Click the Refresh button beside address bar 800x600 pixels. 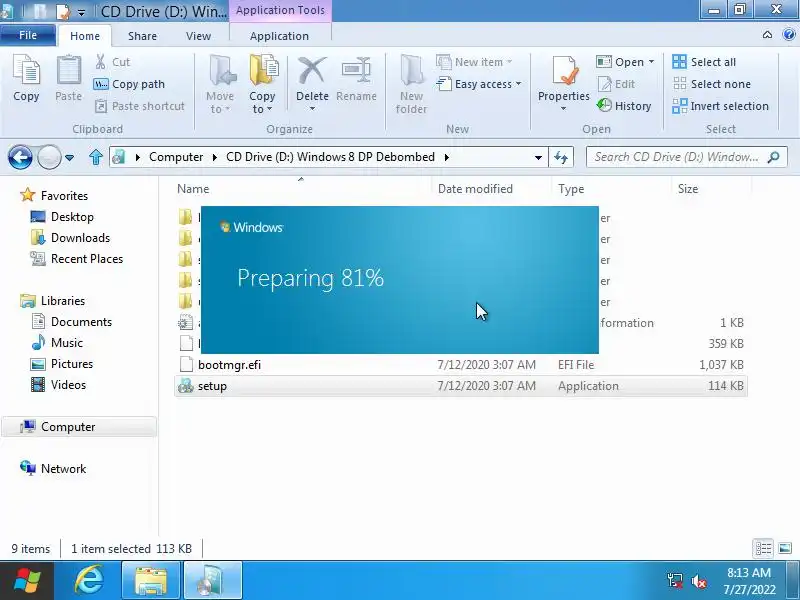pyautogui.click(x=561, y=157)
